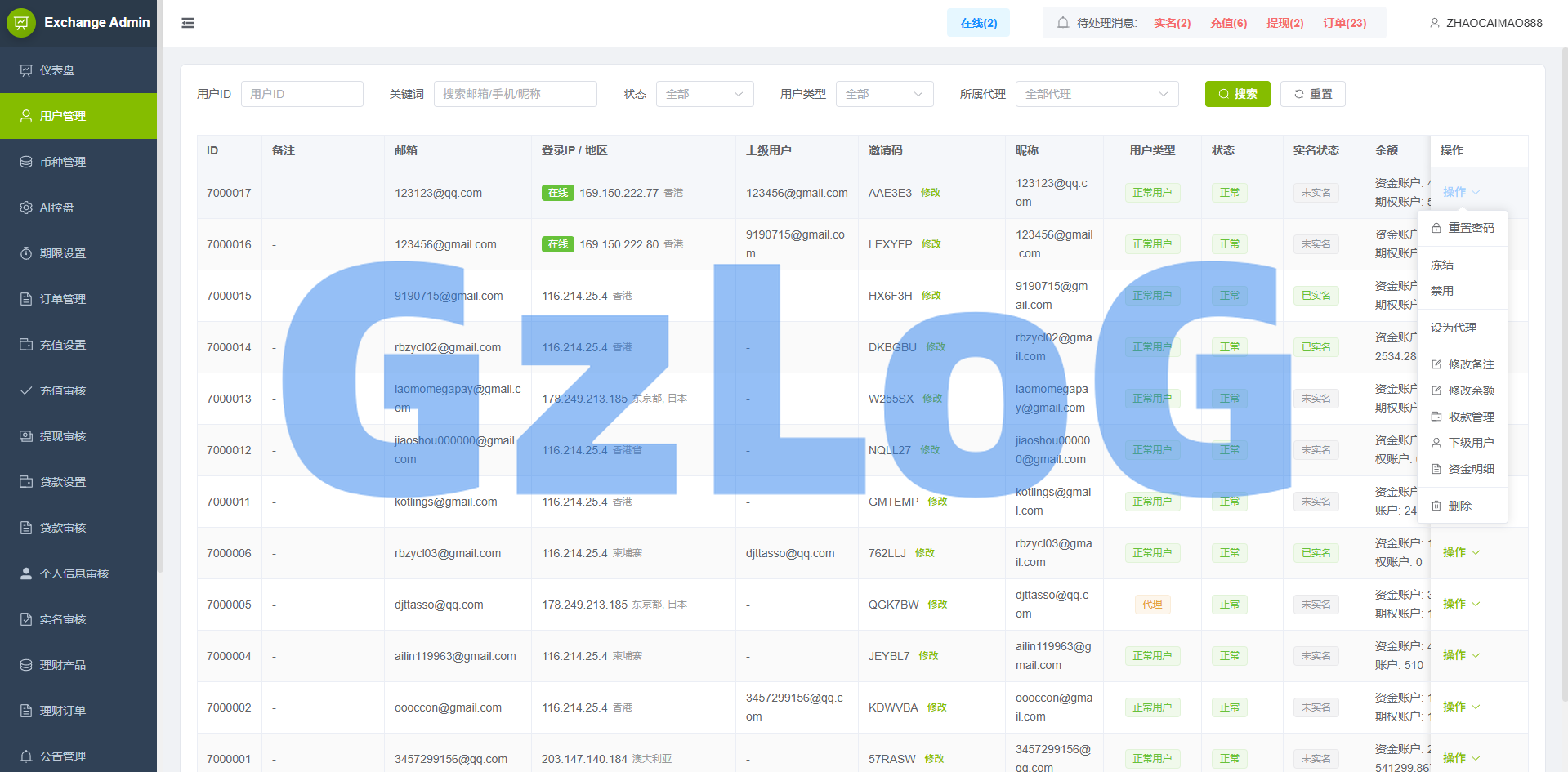Expand 操作 dropdown for user 7000006

click(1461, 552)
